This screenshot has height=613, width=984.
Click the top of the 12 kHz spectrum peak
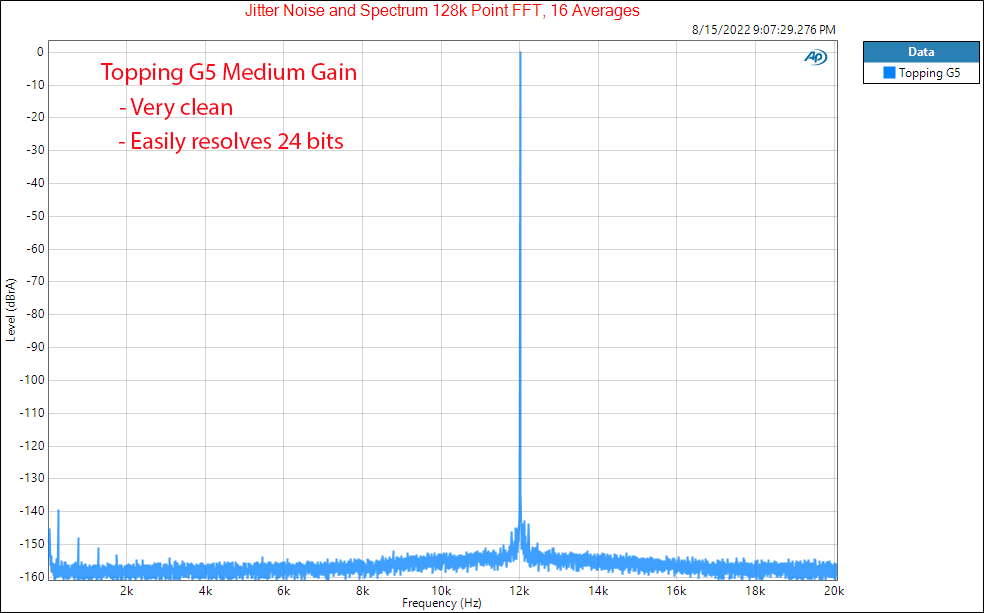520,53
